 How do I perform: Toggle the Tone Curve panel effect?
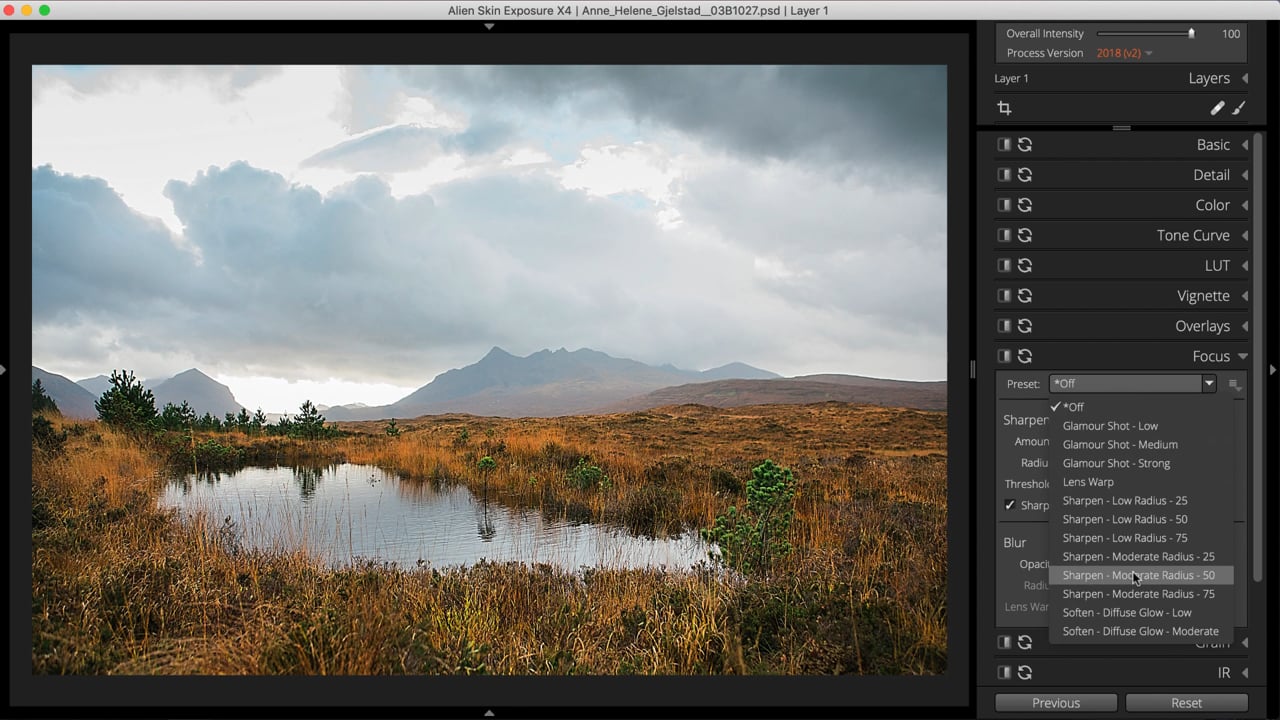pyautogui.click(x=1004, y=235)
